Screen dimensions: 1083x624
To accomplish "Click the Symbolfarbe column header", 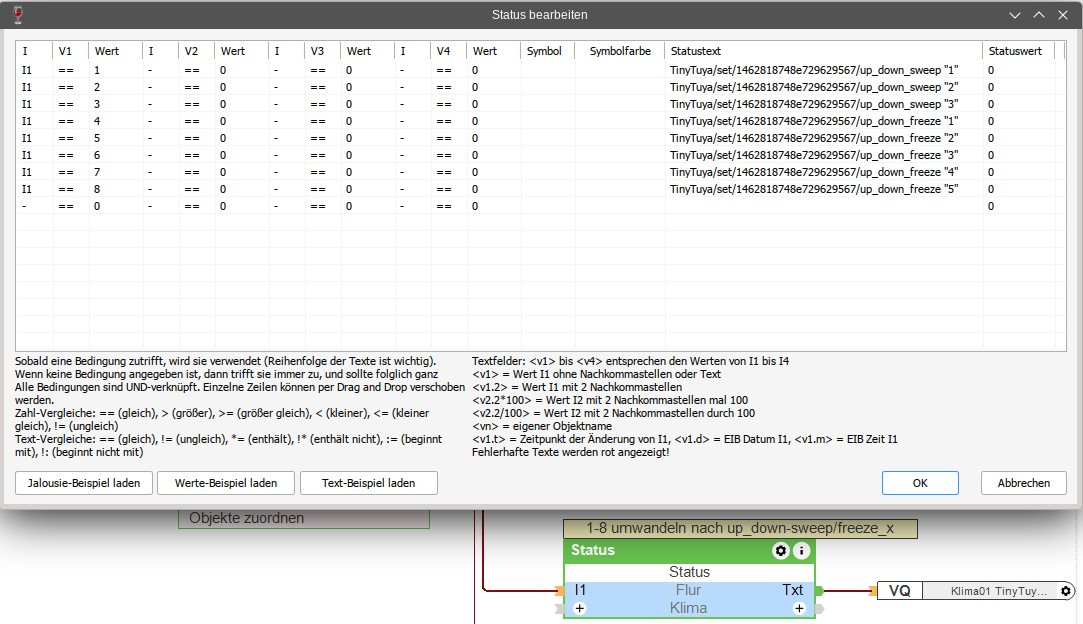I will pyautogui.click(x=620, y=51).
